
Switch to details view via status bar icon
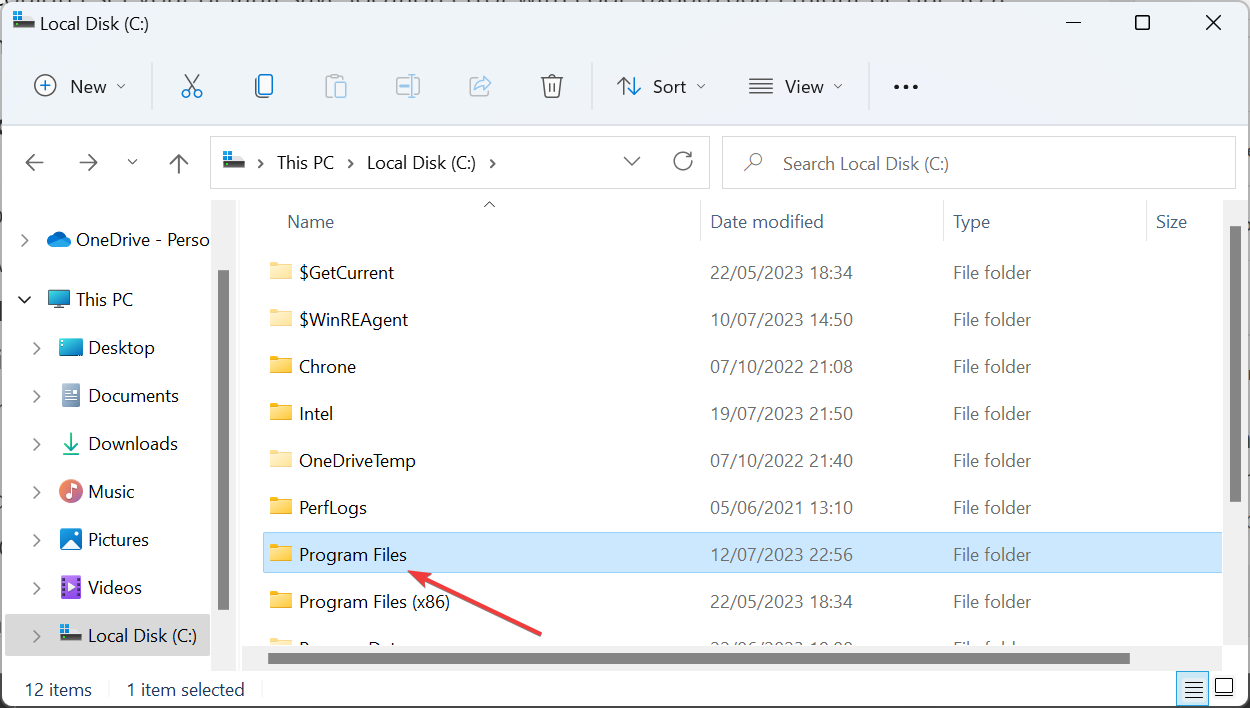click(x=1193, y=689)
